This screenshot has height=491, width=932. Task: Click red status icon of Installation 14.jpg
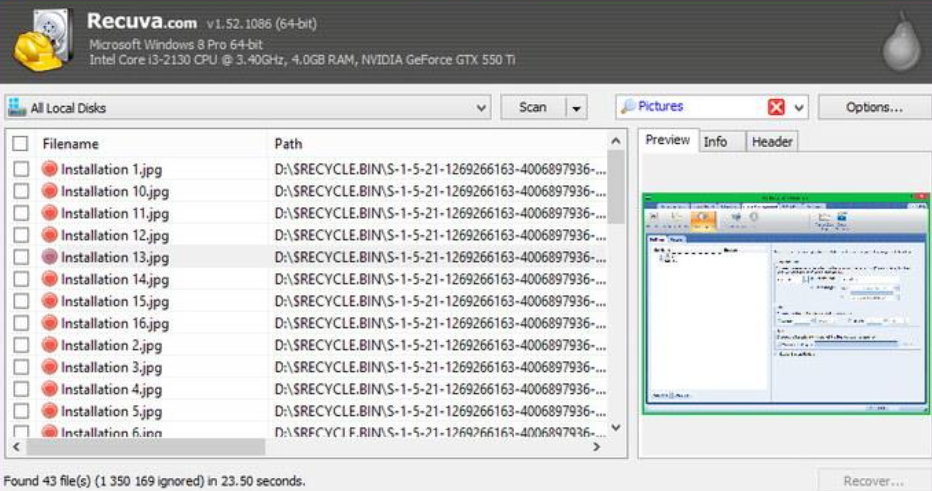point(50,279)
